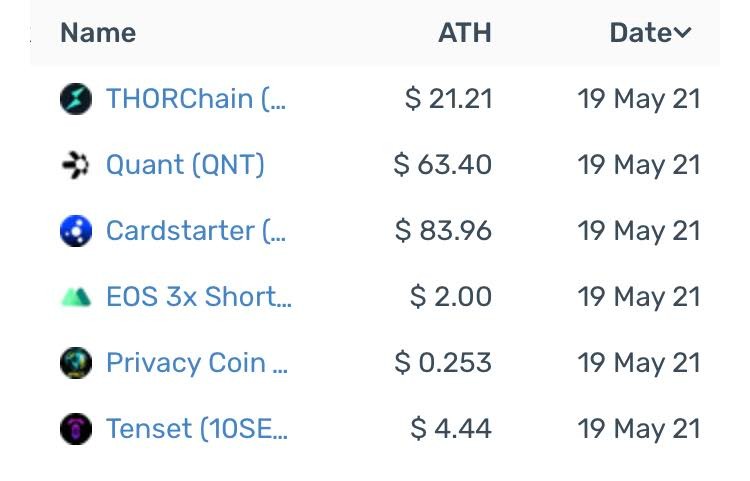
Task: Sort by the Date column header
Action: click(x=641, y=33)
